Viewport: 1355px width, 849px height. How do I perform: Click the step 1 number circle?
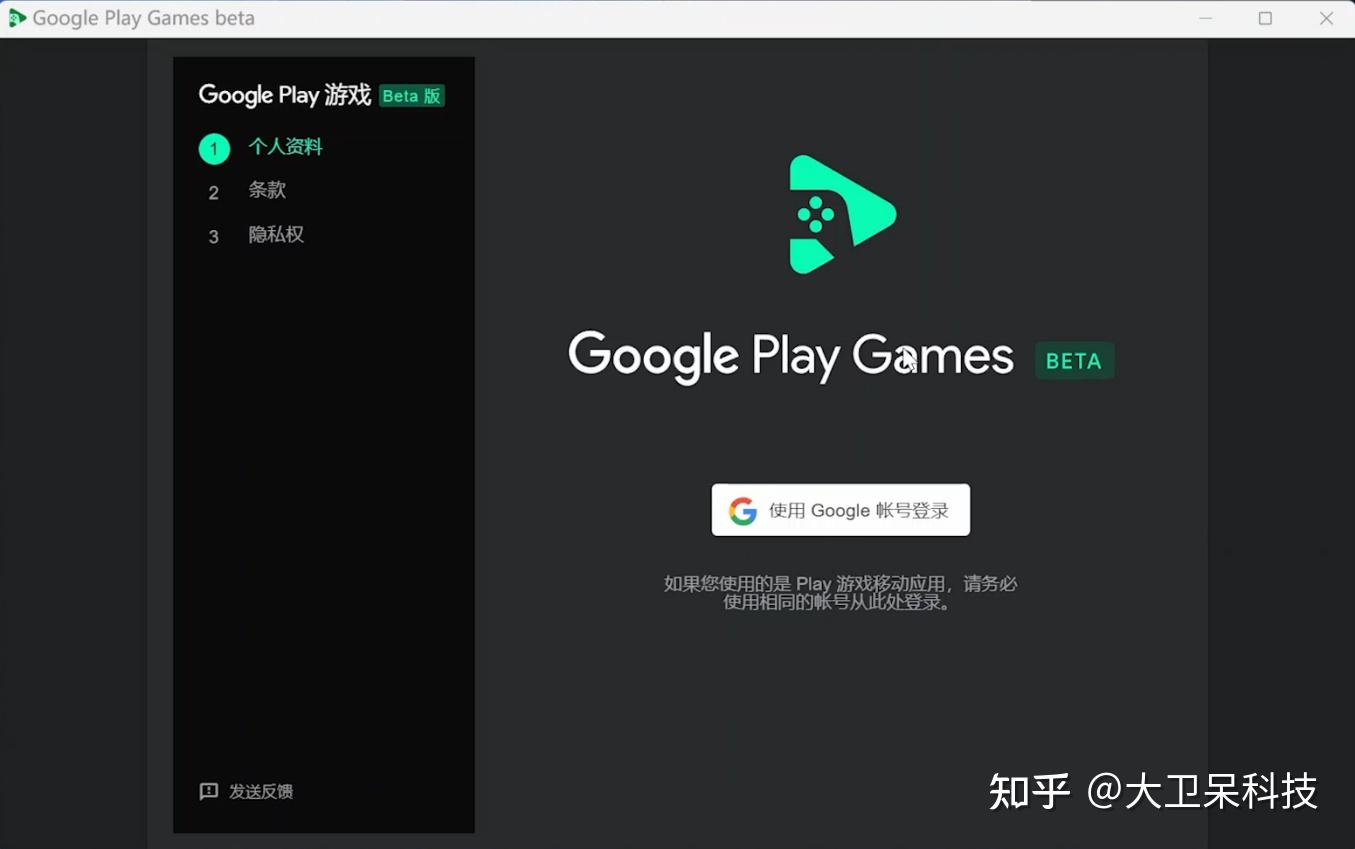(x=214, y=149)
